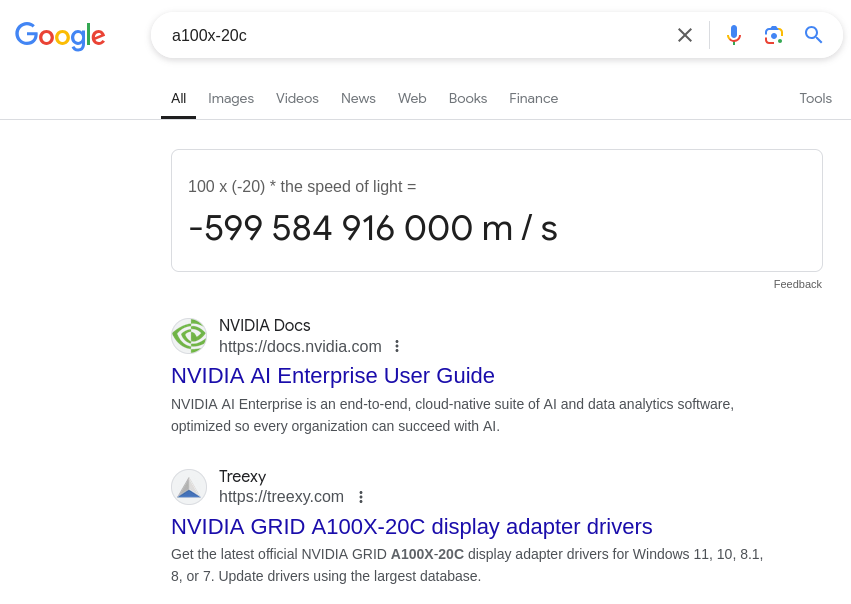The width and height of the screenshot is (851, 604).
Task: Click the Feedback link below the calculator
Action: 798,284
